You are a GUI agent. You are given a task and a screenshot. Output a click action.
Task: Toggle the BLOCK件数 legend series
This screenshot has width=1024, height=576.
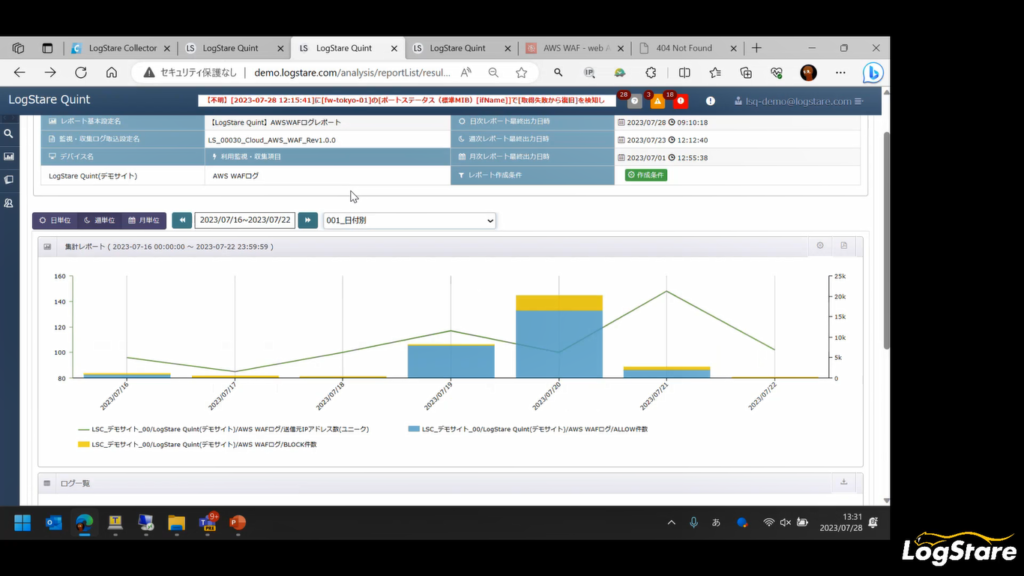pyautogui.click(x=197, y=444)
